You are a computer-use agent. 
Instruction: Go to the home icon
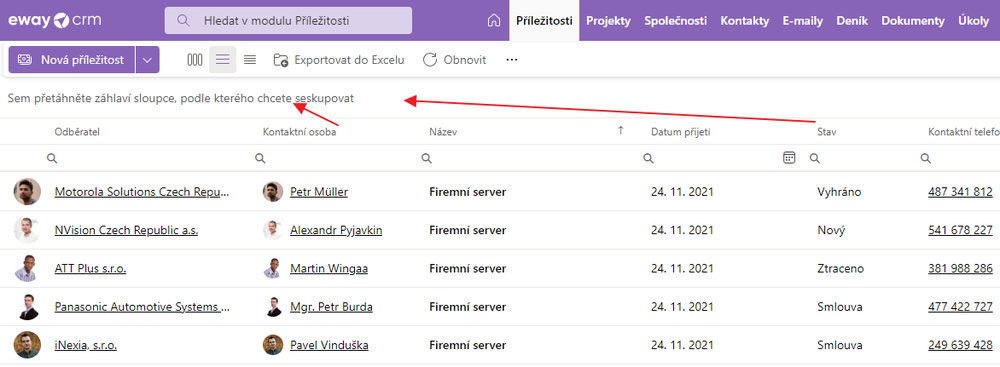click(493, 20)
